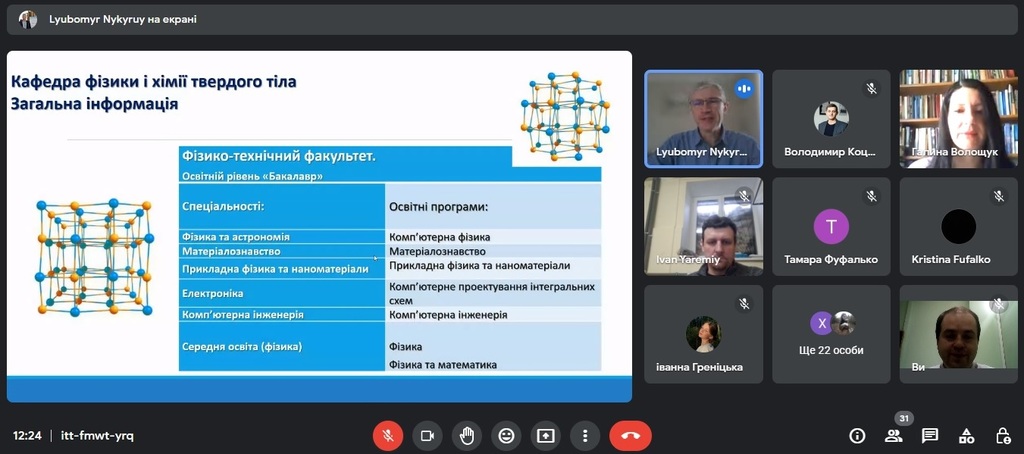Toggle the camera on or off
Viewport: 1024px width, 454px height.
427,436
